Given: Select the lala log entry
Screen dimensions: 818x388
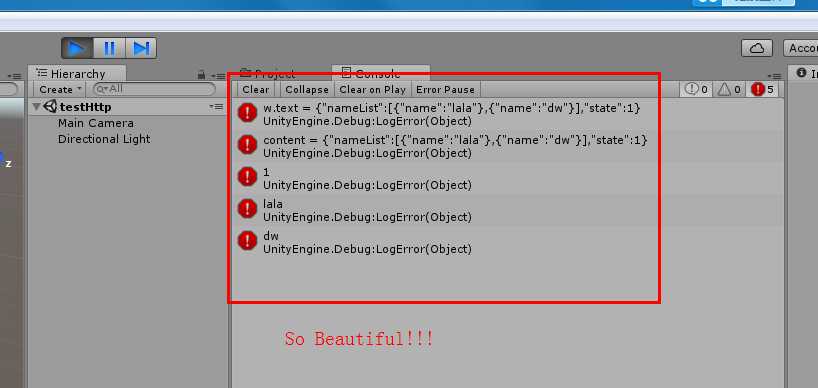Looking at the screenshot, I should pyautogui.click(x=508, y=210).
